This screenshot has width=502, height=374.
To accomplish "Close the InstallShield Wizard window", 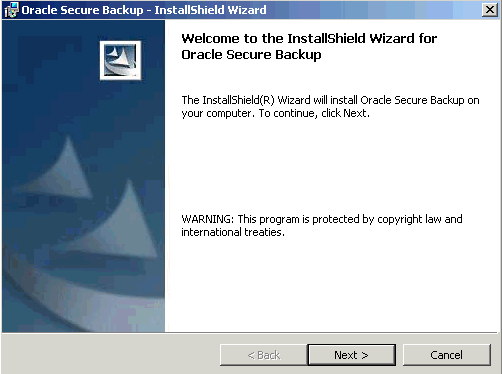I will (x=490, y=10).
